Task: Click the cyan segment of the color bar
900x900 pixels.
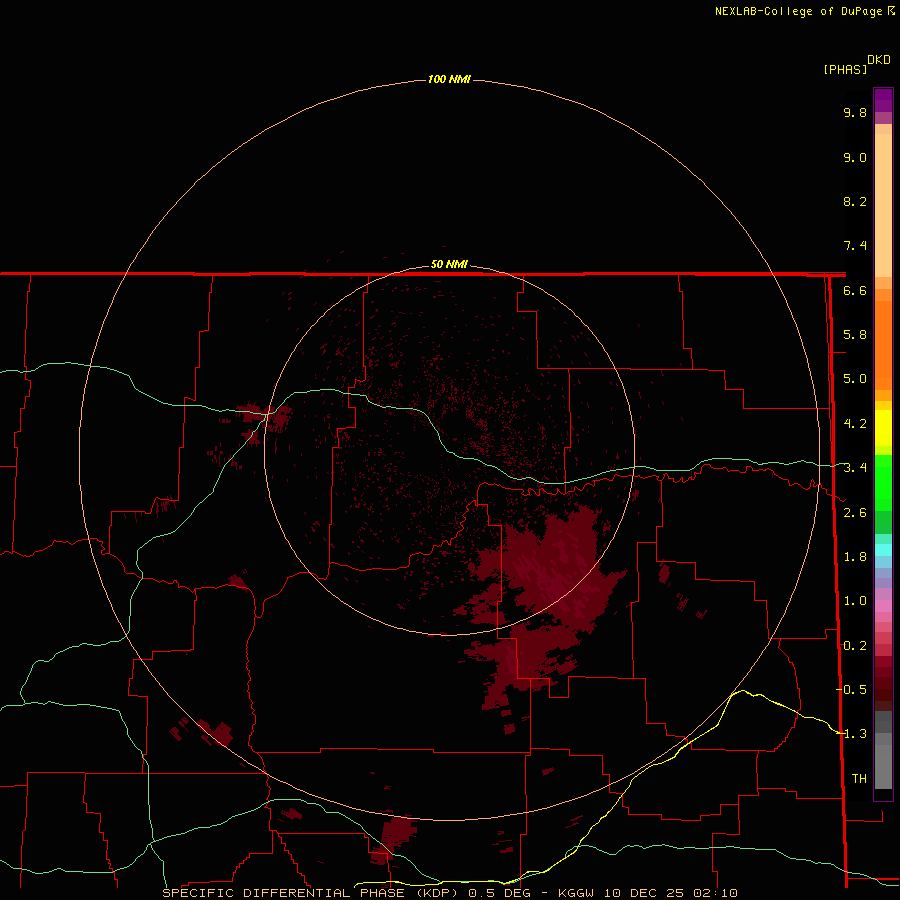Action: click(883, 550)
